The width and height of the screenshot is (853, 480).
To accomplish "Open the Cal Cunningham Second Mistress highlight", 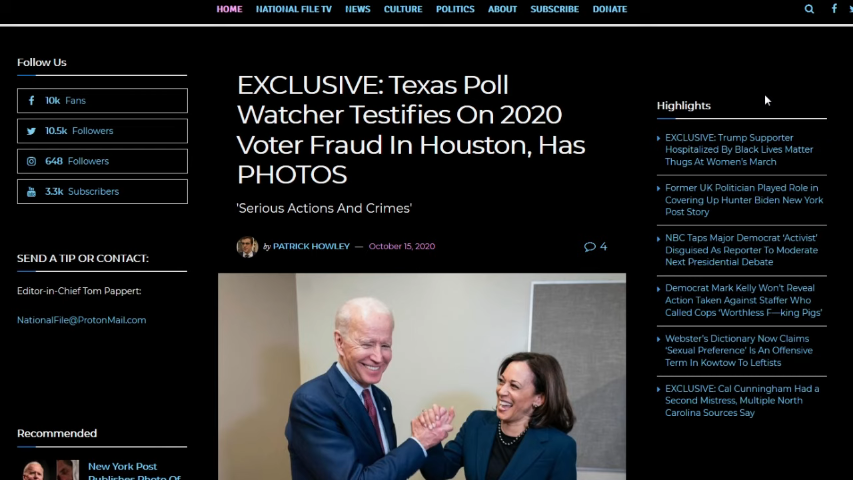I will (x=742, y=401).
